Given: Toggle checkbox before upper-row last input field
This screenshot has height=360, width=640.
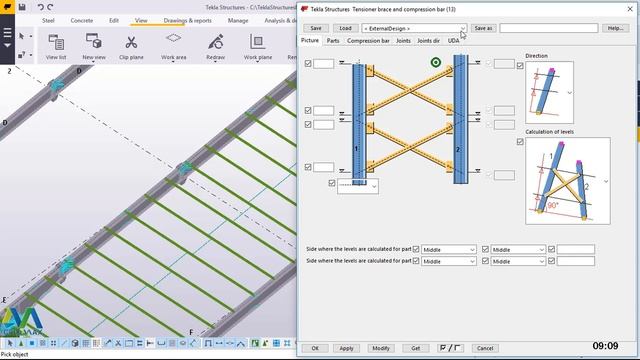Looking at the screenshot, I should (551, 249).
